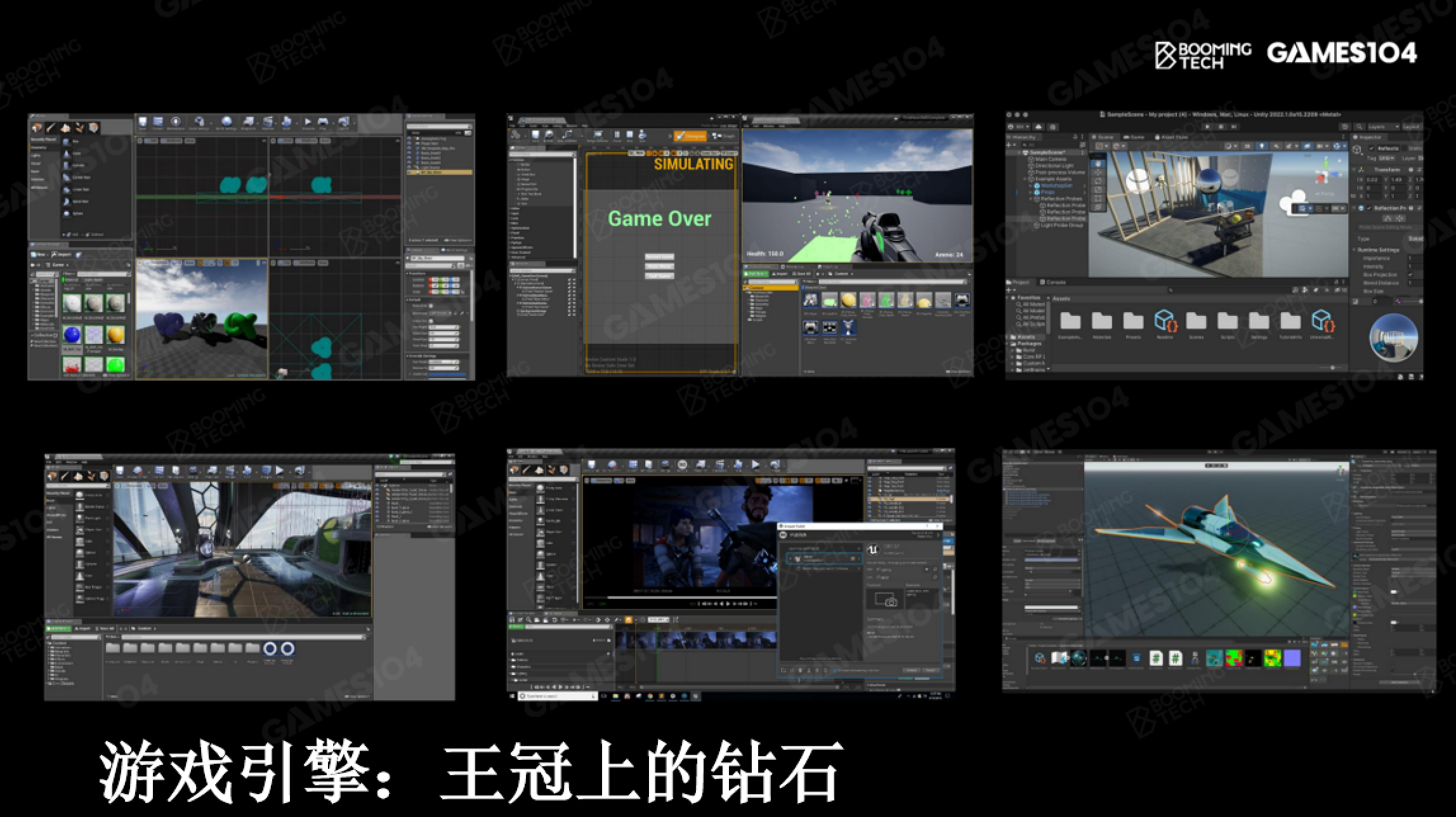This screenshot has width=1456, height=817.
Task: Click Unity's Pause button
Action: [x=1221, y=126]
